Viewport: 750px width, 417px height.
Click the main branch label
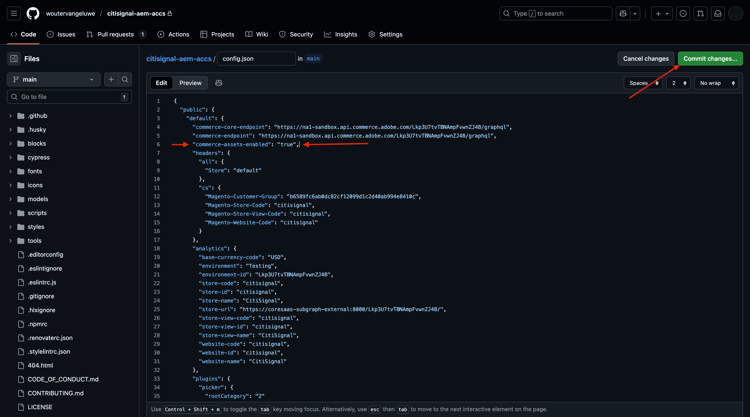click(313, 59)
